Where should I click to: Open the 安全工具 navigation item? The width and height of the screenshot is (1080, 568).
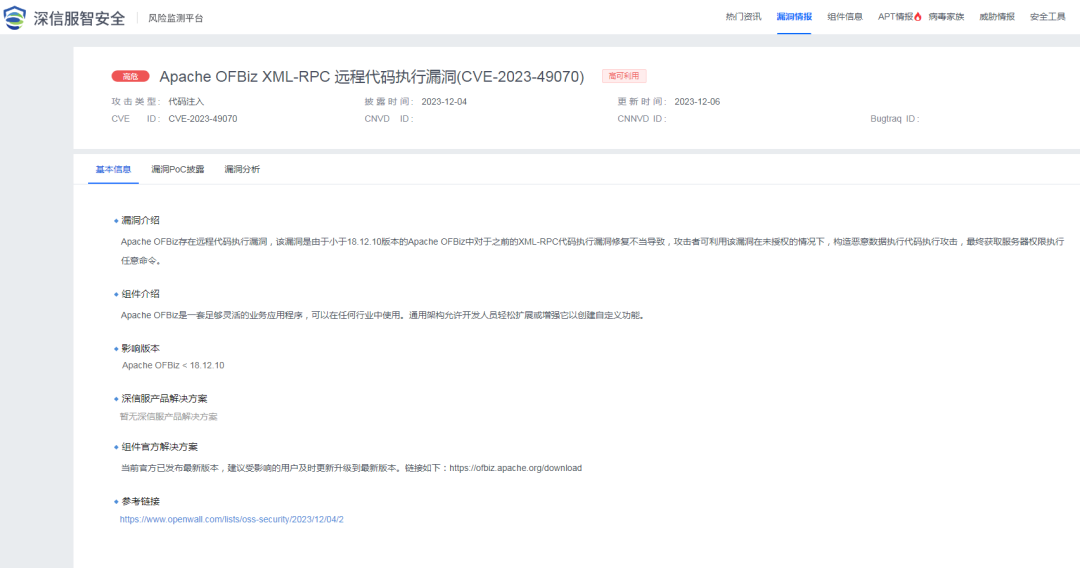pos(1048,17)
